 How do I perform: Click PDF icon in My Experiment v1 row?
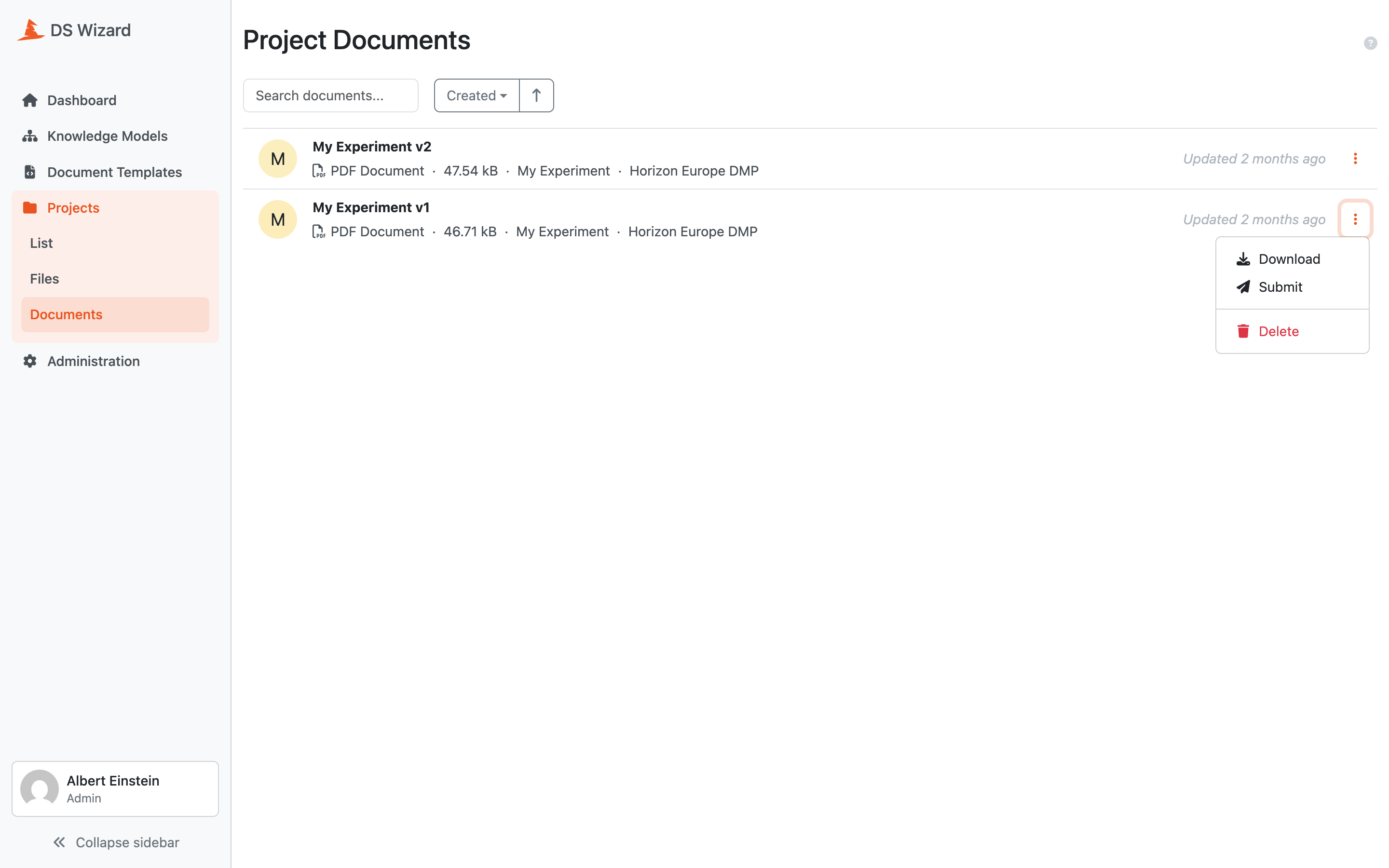(x=318, y=232)
